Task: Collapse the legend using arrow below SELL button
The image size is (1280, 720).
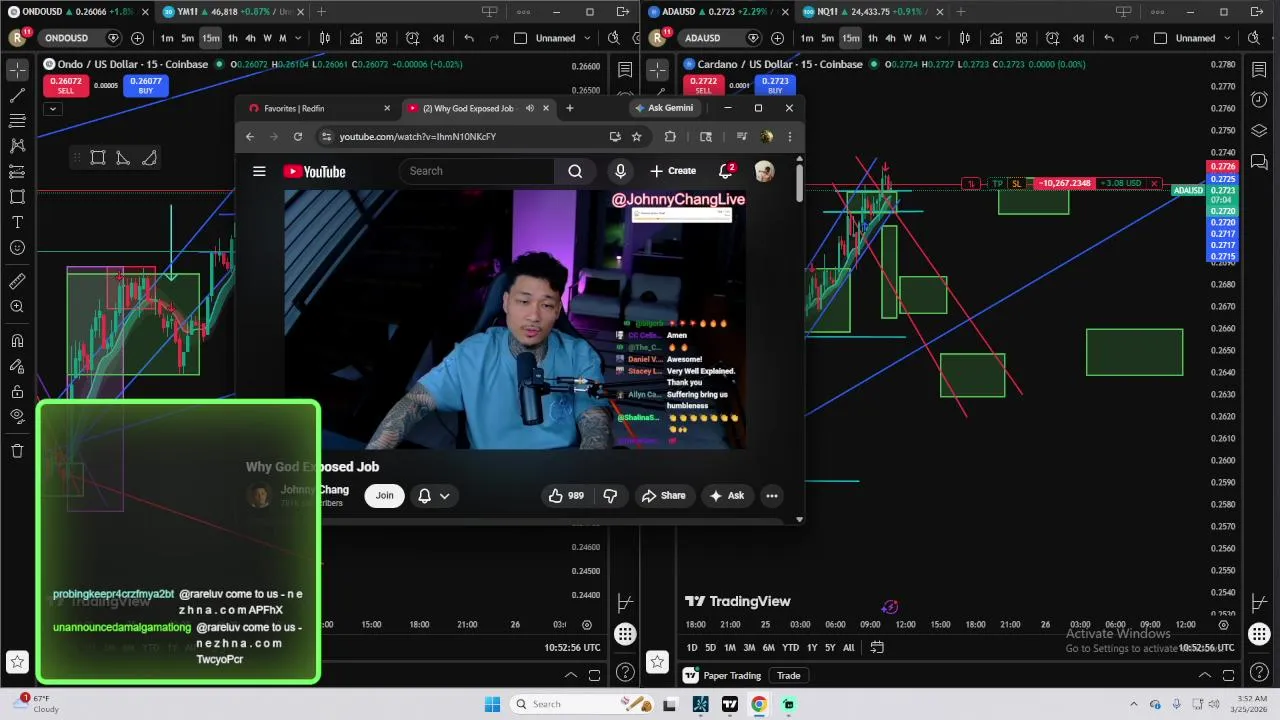Action: [53, 108]
